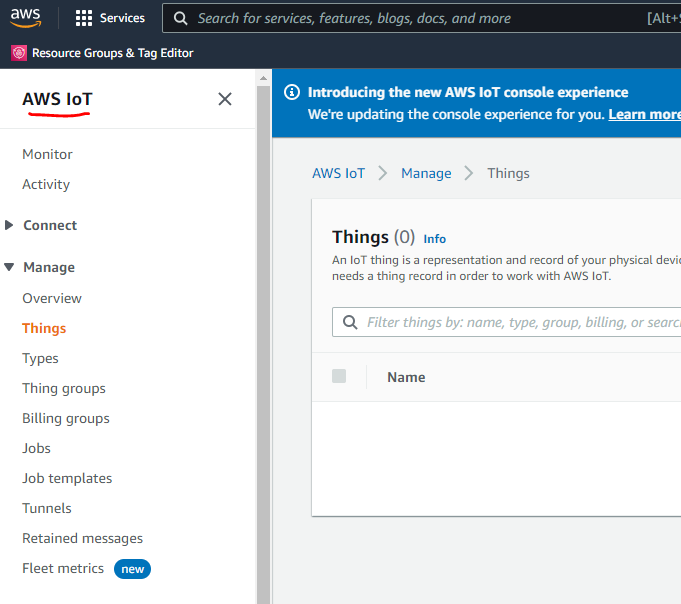Open the Thing groups page
Image resolution: width=681 pixels, height=604 pixels.
tap(64, 388)
